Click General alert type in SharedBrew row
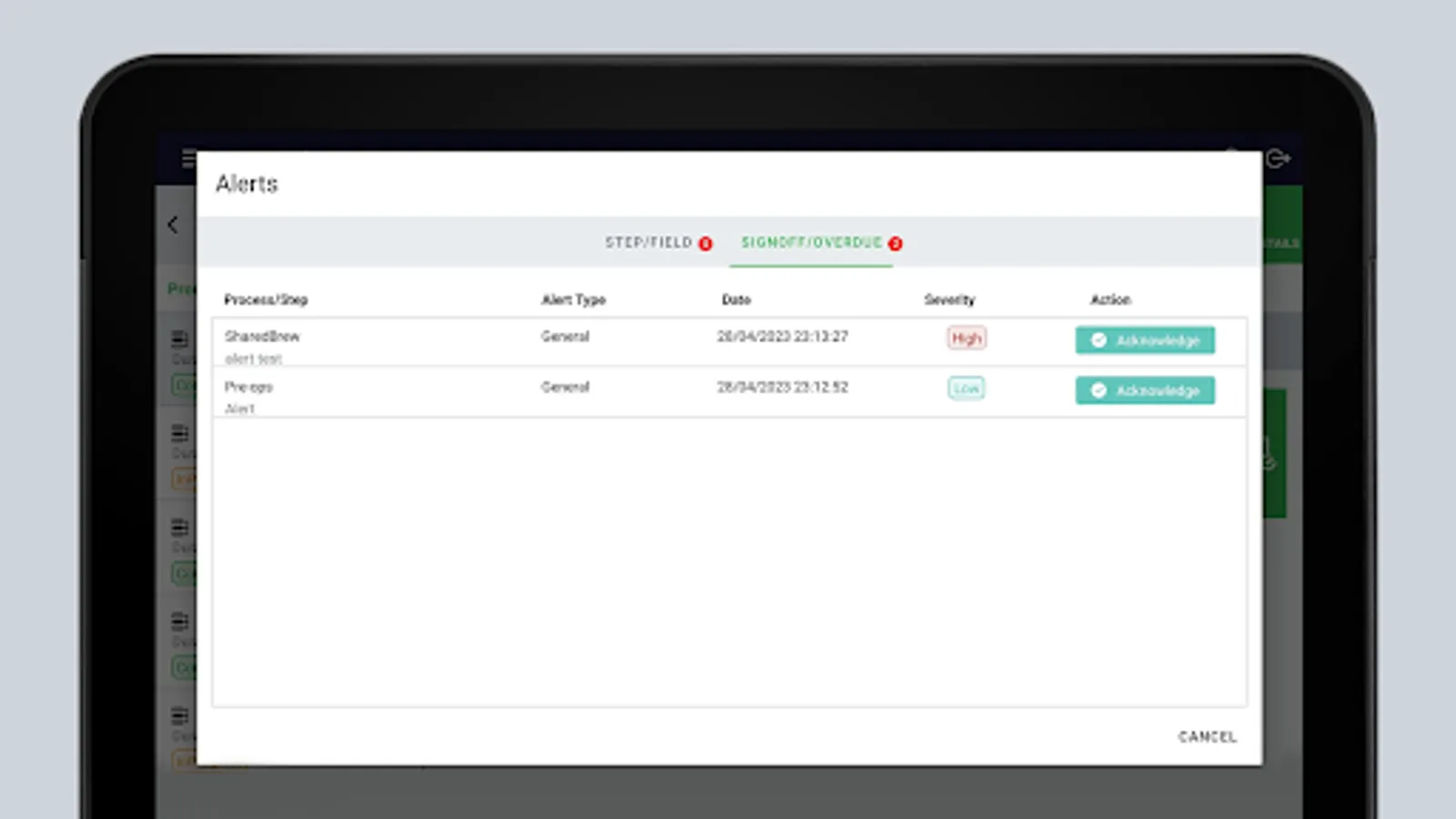The width and height of the screenshot is (1456, 819). pyautogui.click(x=565, y=337)
